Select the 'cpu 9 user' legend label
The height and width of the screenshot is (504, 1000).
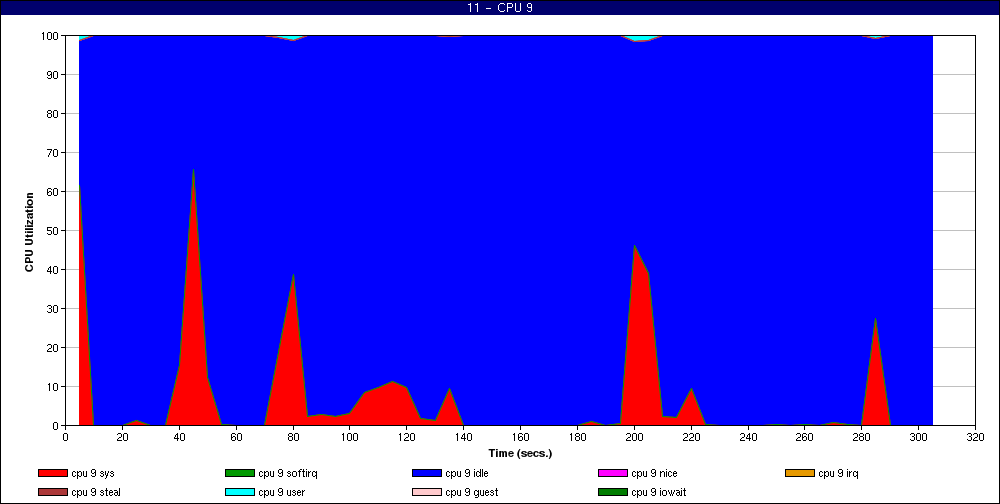281,493
